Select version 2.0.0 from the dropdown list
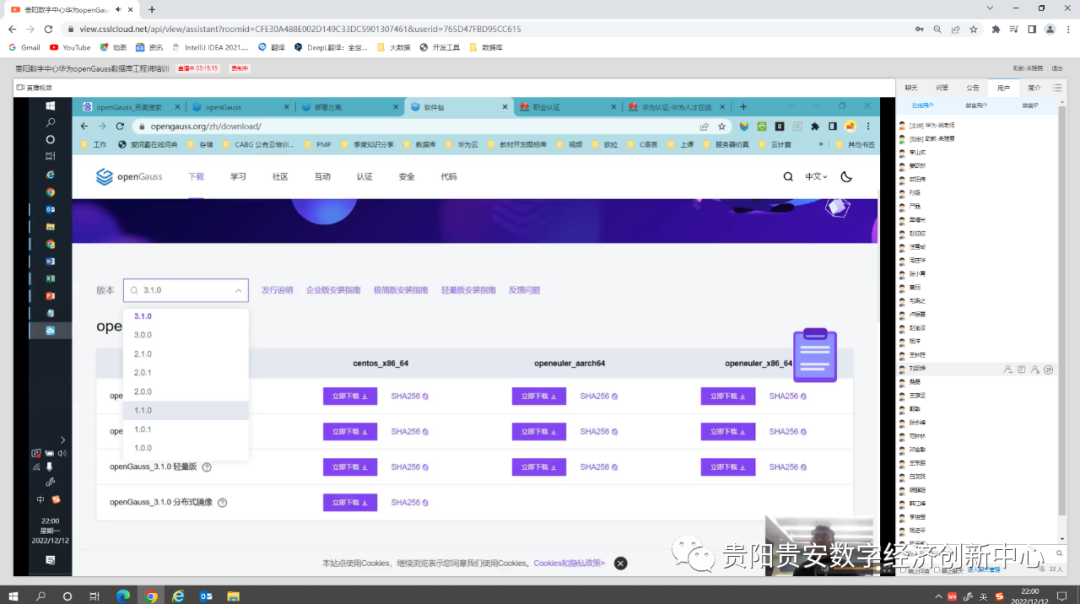 click(185, 392)
